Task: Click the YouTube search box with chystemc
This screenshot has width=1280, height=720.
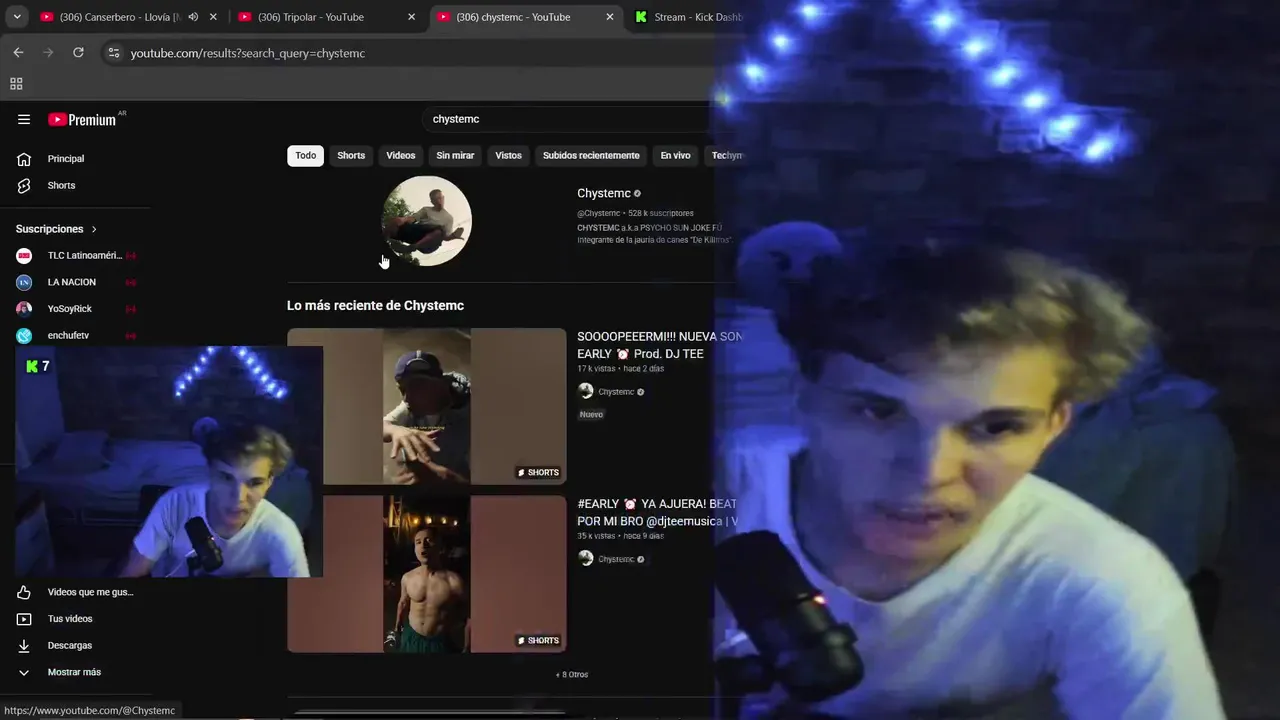Action: coord(570,119)
